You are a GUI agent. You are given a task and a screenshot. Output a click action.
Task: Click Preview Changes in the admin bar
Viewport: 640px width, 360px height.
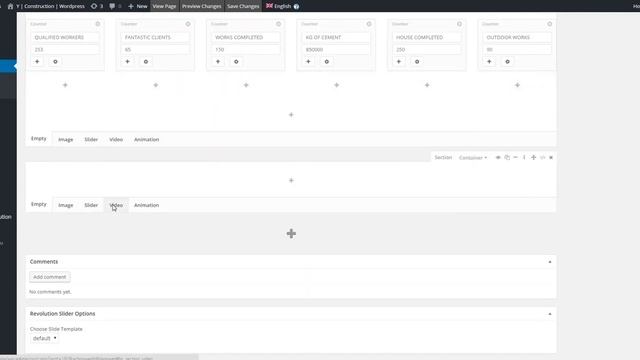point(202,6)
